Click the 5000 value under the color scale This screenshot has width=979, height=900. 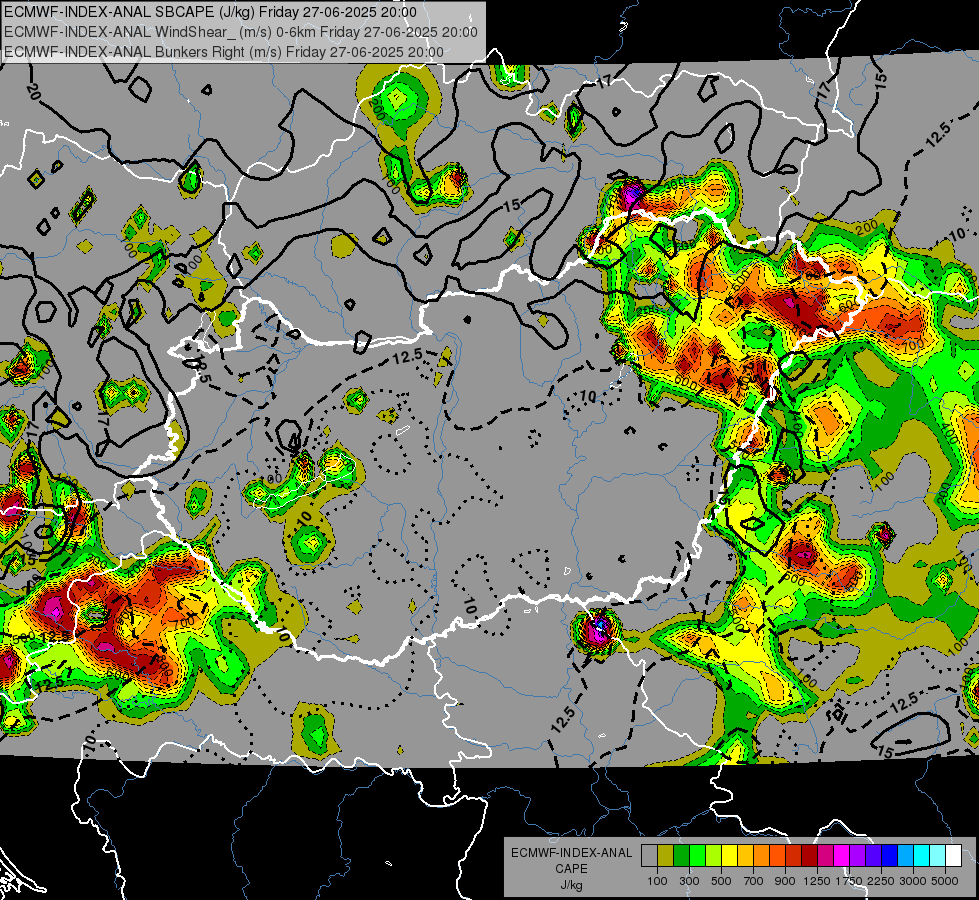[945, 881]
